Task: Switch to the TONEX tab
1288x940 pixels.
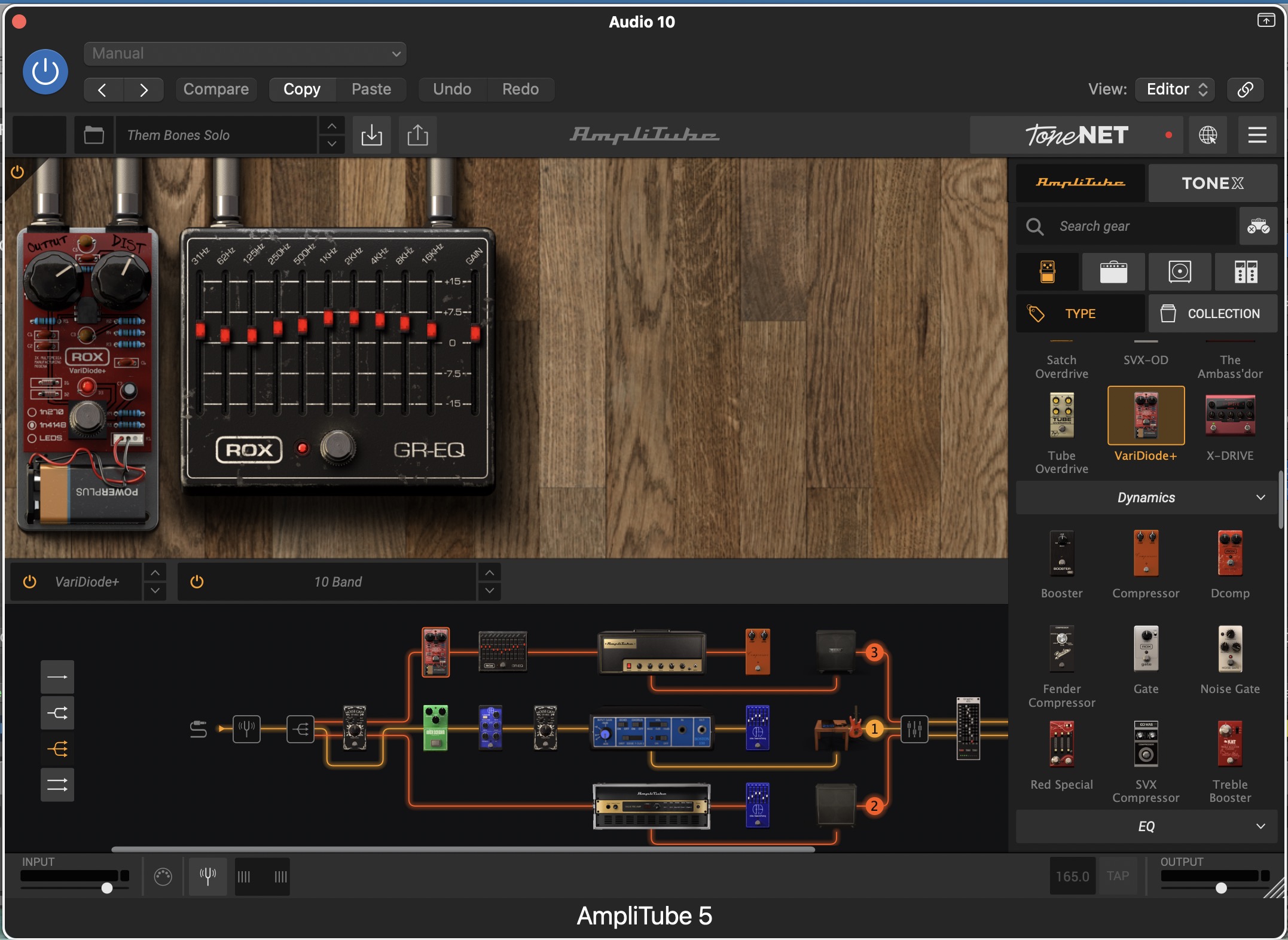Action: tap(1212, 183)
